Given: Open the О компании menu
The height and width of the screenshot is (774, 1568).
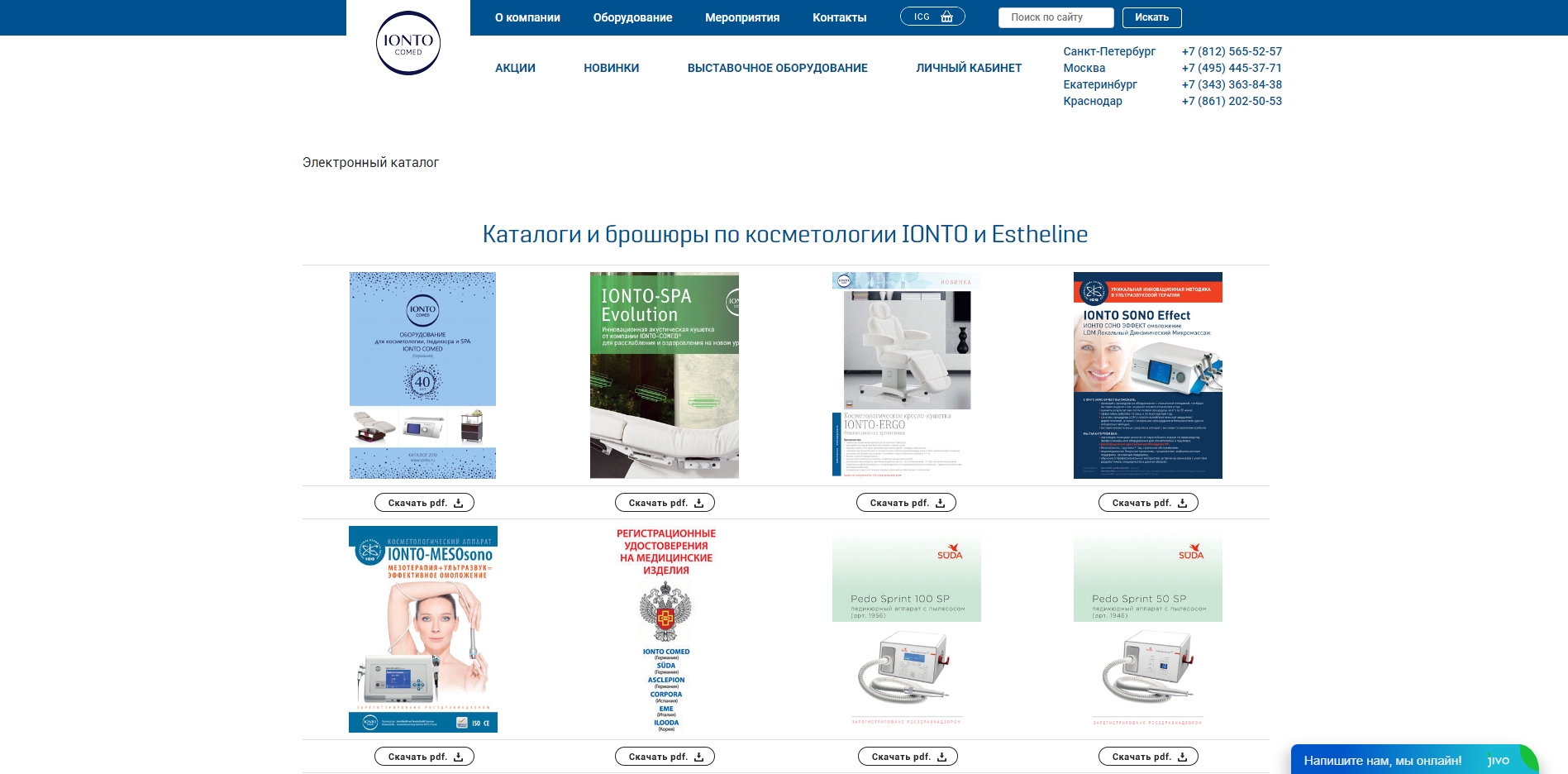Looking at the screenshot, I should pyautogui.click(x=527, y=17).
